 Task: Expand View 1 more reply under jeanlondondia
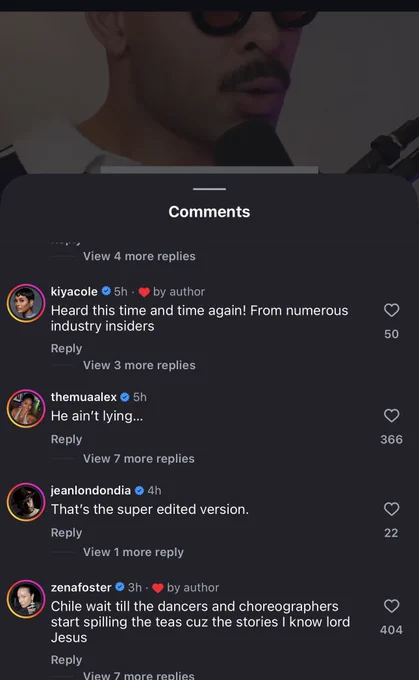point(133,552)
